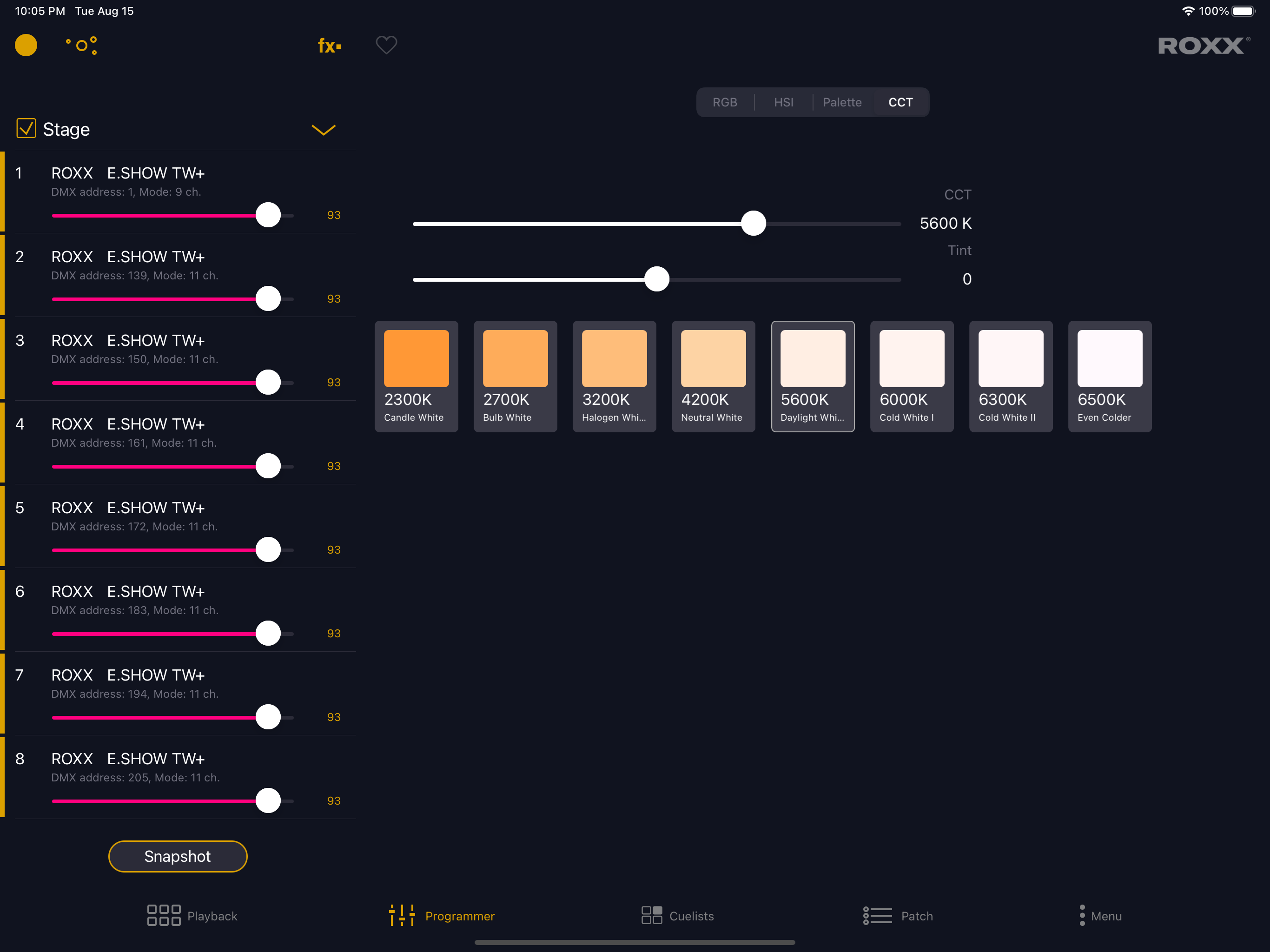1270x952 pixels.
Task: Tap the Patch list icon
Action: tap(877, 915)
